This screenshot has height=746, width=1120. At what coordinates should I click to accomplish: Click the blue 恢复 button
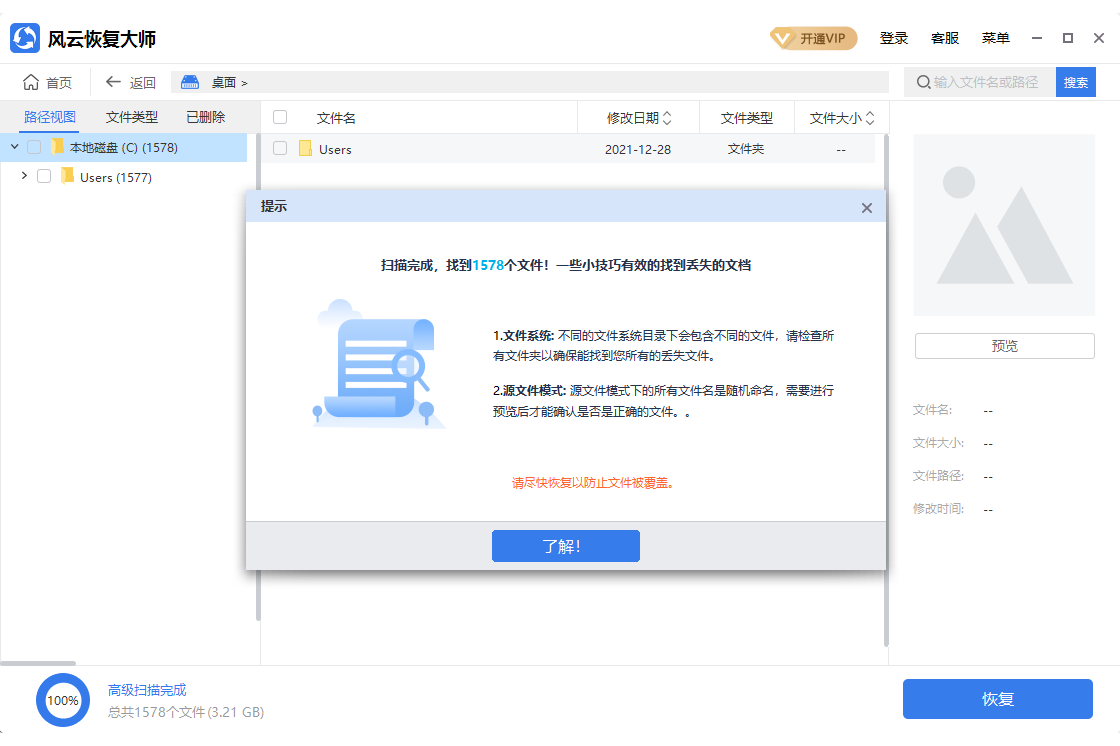click(x=997, y=699)
